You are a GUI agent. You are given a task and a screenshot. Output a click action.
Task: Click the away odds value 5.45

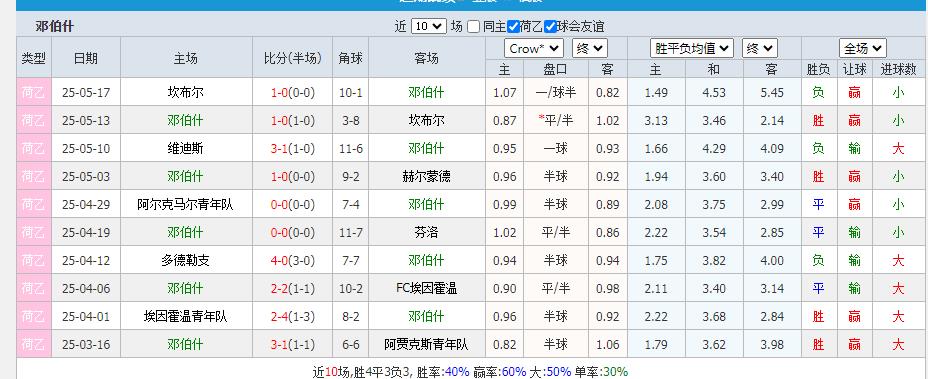pyautogui.click(x=772, y=92)
